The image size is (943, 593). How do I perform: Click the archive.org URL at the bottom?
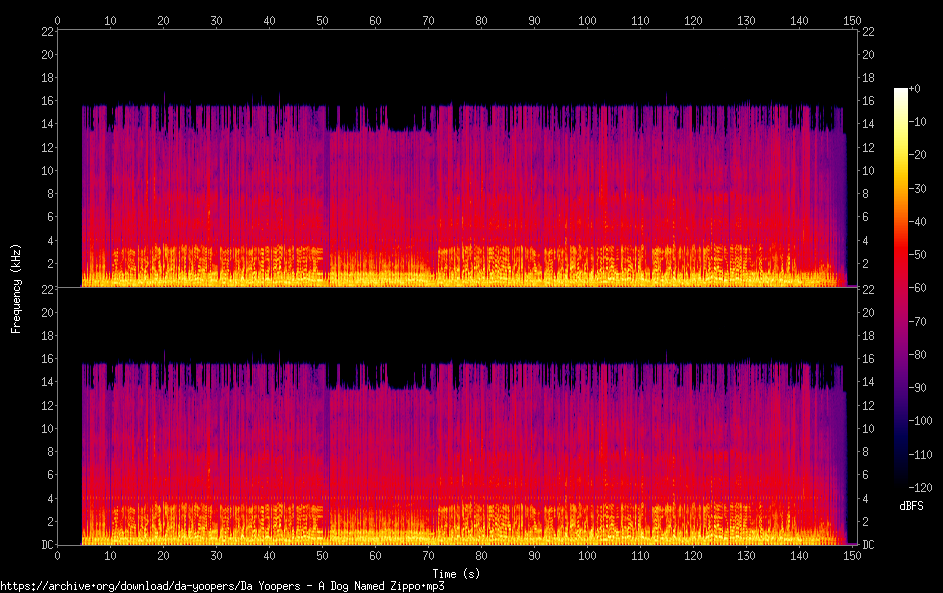[222, 586]
